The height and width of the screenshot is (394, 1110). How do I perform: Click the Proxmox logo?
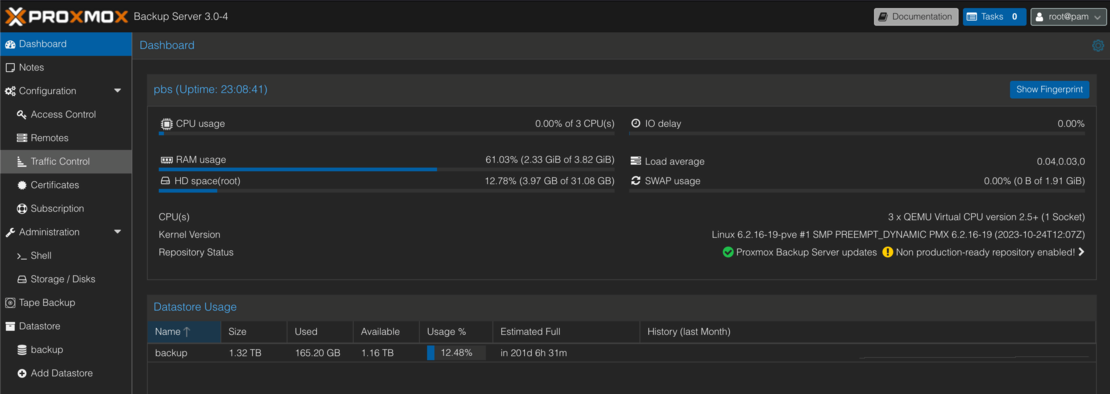67,16
